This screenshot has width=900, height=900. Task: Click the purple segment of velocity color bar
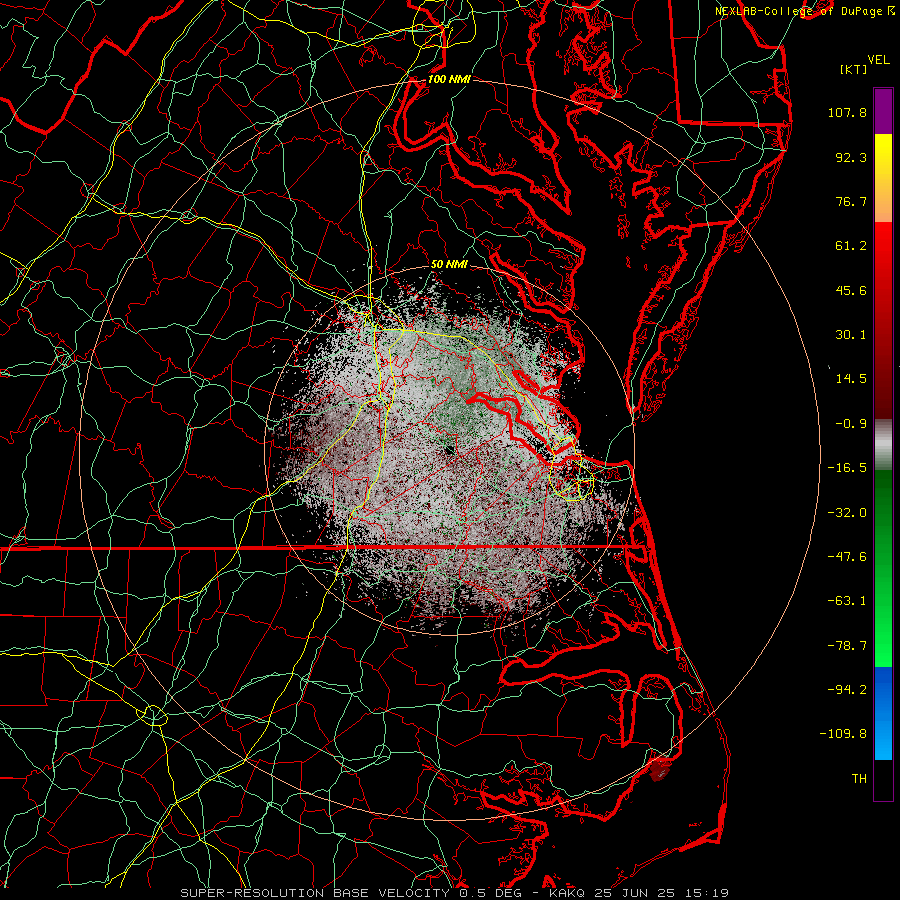883,111
